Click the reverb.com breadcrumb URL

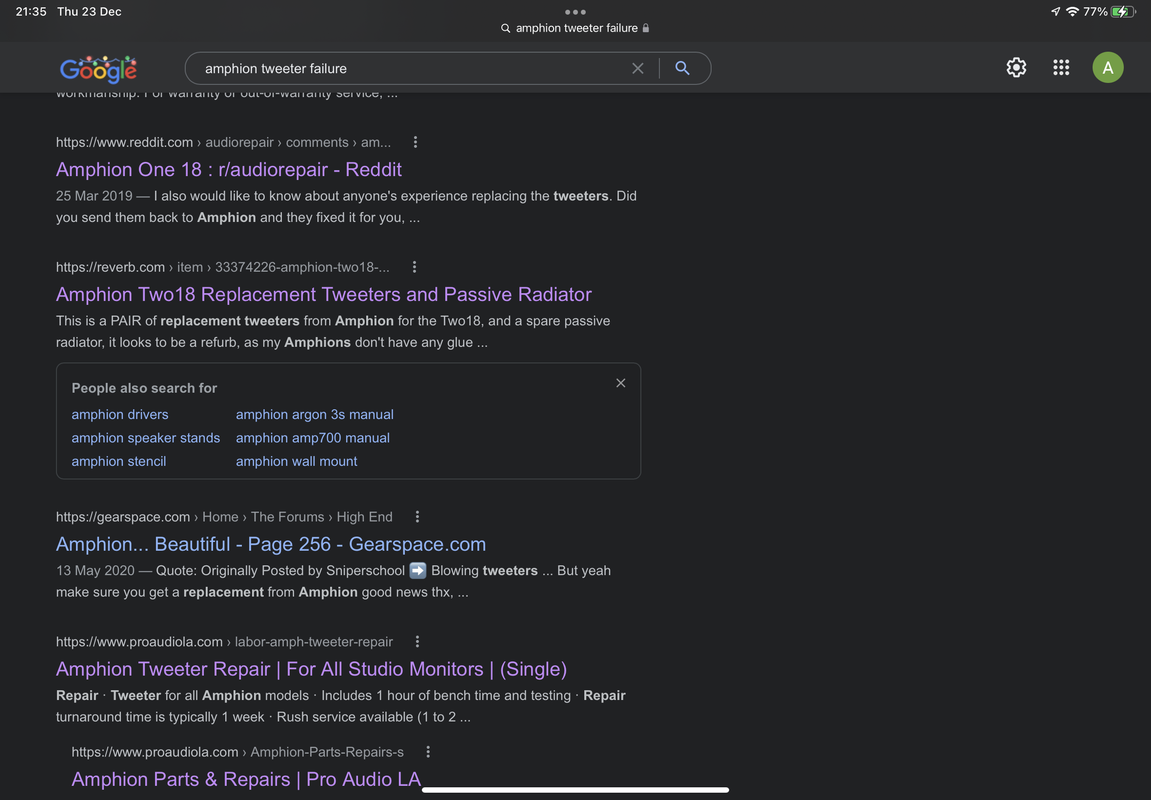(x=222, y=267)
